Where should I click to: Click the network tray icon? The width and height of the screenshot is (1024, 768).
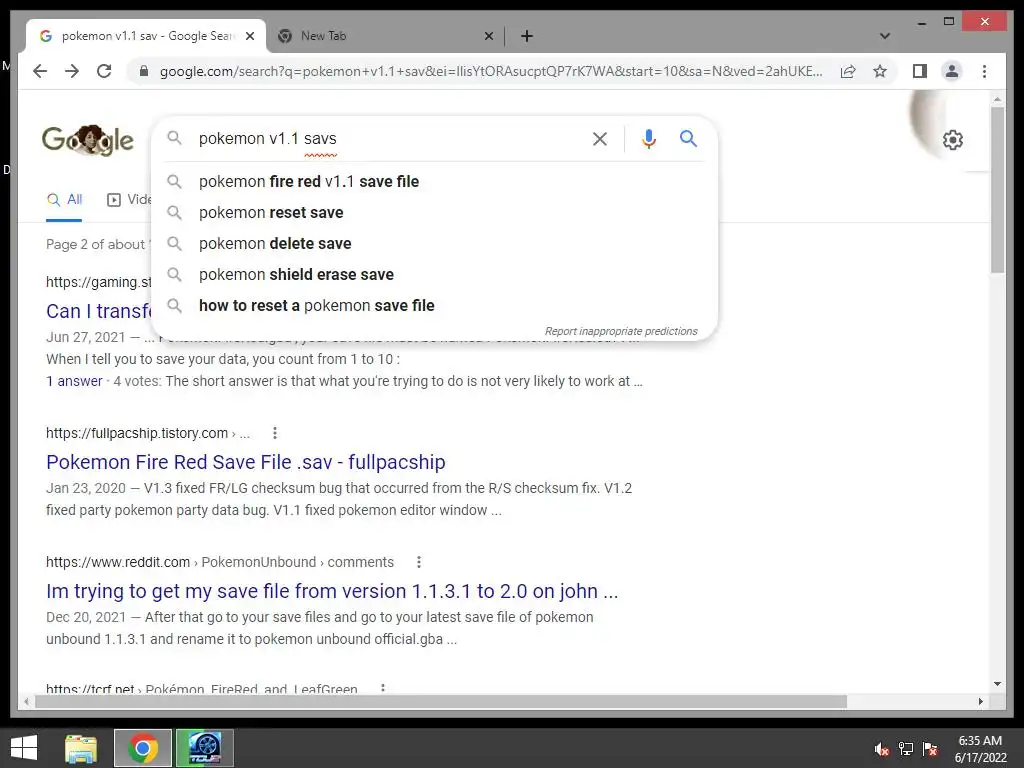point(906,749)
